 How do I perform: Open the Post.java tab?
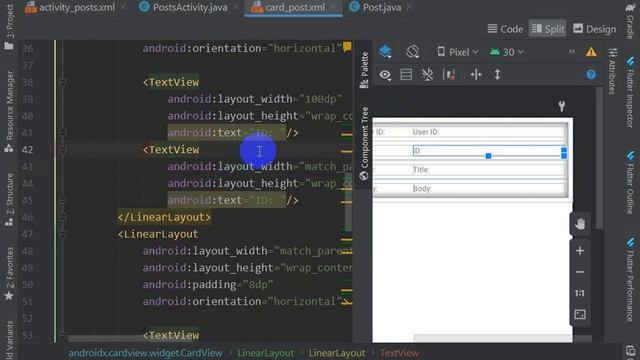376,7
